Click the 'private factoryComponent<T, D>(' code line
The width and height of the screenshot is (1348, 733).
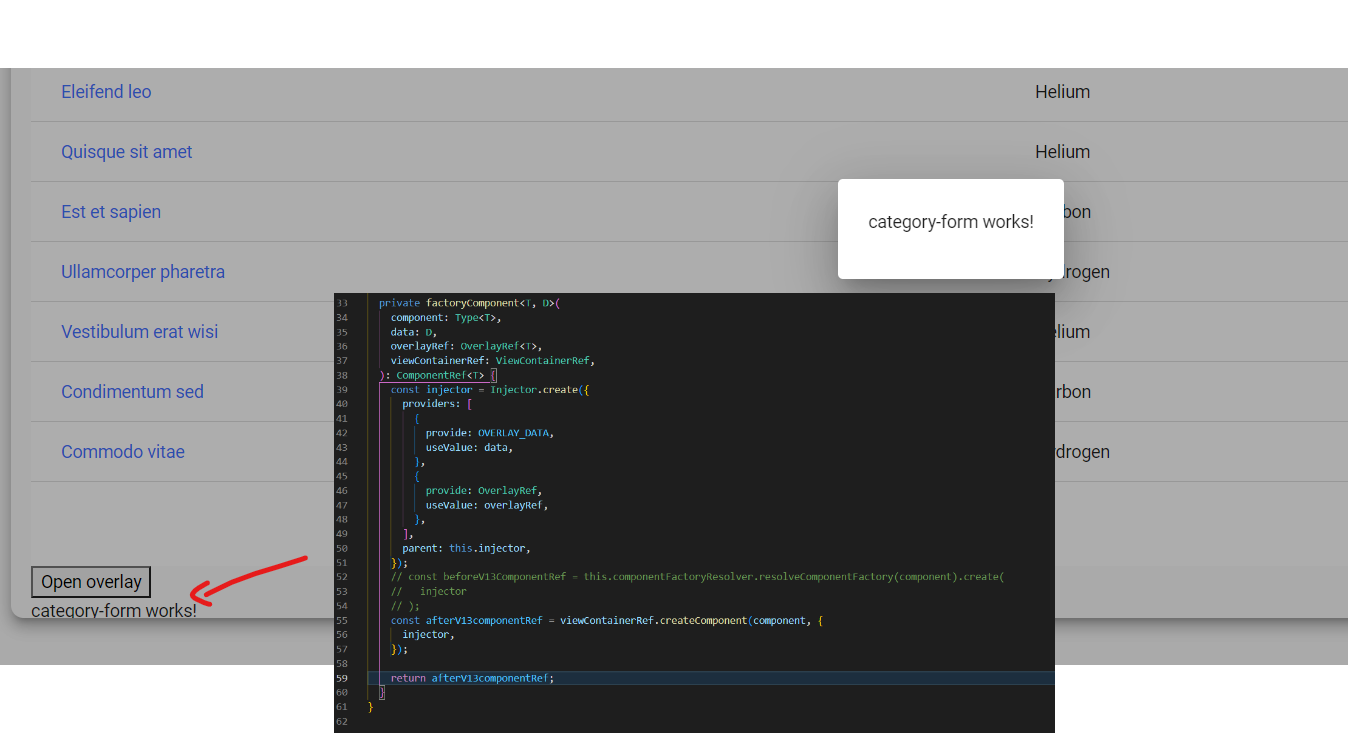click(469, 303)
